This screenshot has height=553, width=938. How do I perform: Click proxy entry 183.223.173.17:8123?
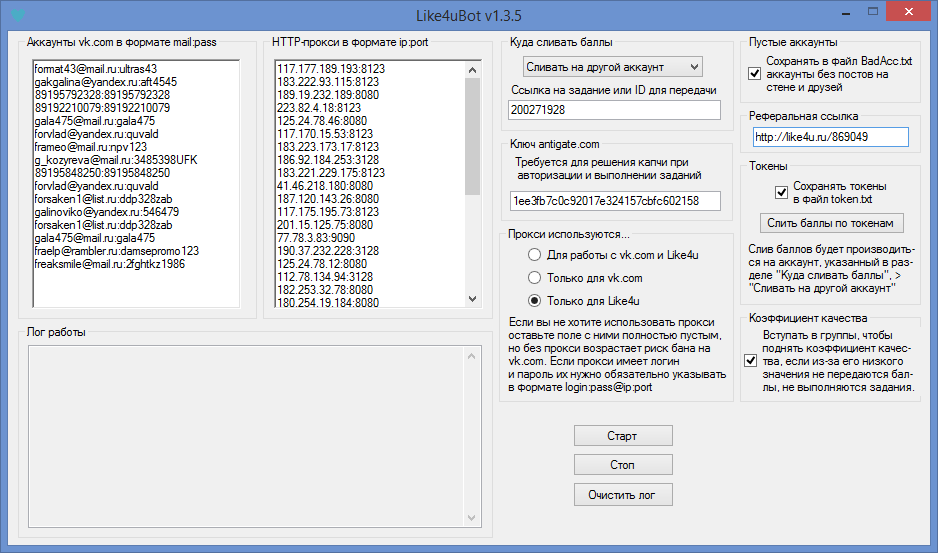[328, 147]
